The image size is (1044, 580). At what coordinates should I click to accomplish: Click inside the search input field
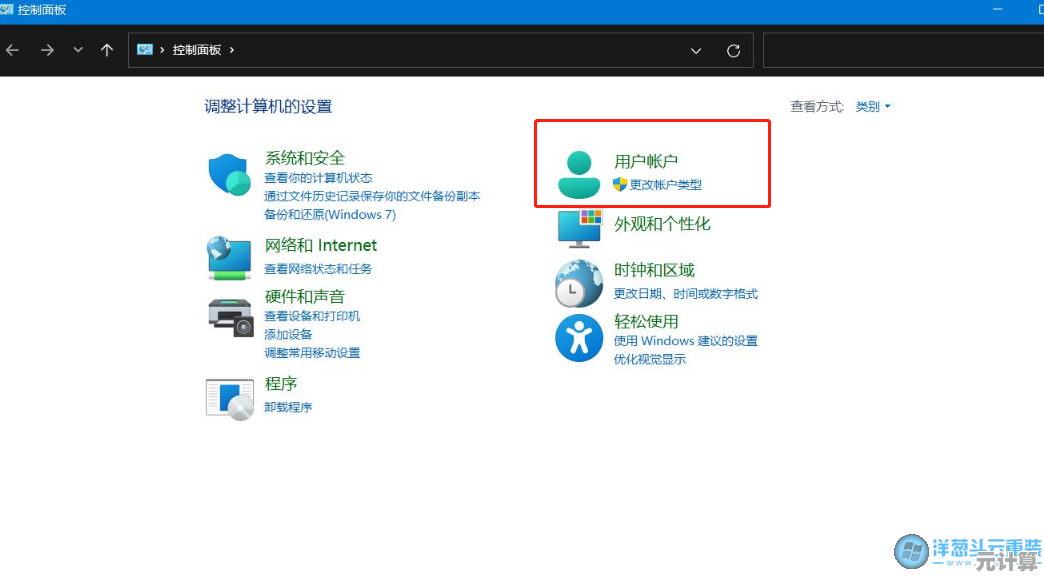(x=900, y=50)
